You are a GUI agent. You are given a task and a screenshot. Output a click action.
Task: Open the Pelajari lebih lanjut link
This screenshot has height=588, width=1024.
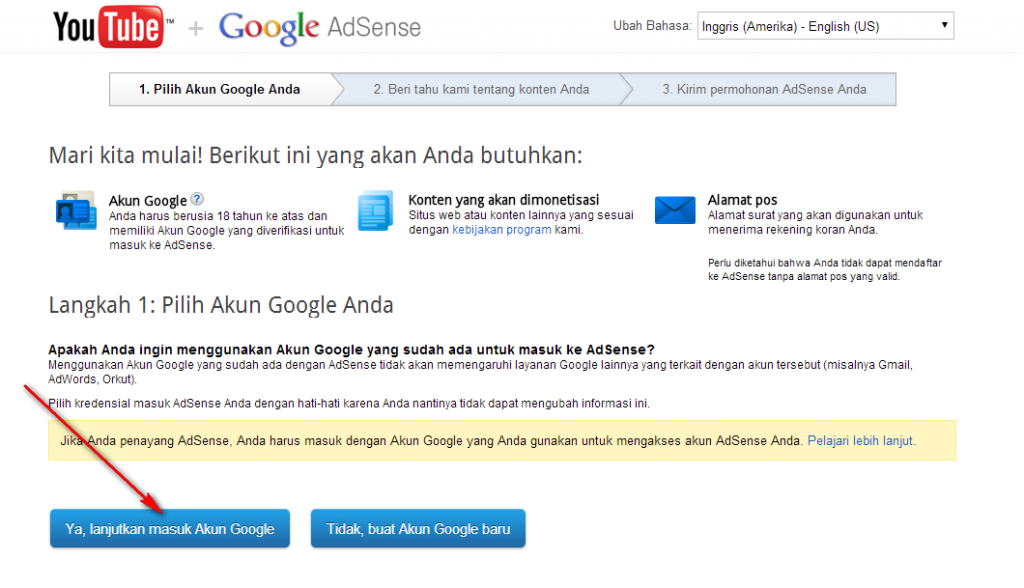point(861,441)
